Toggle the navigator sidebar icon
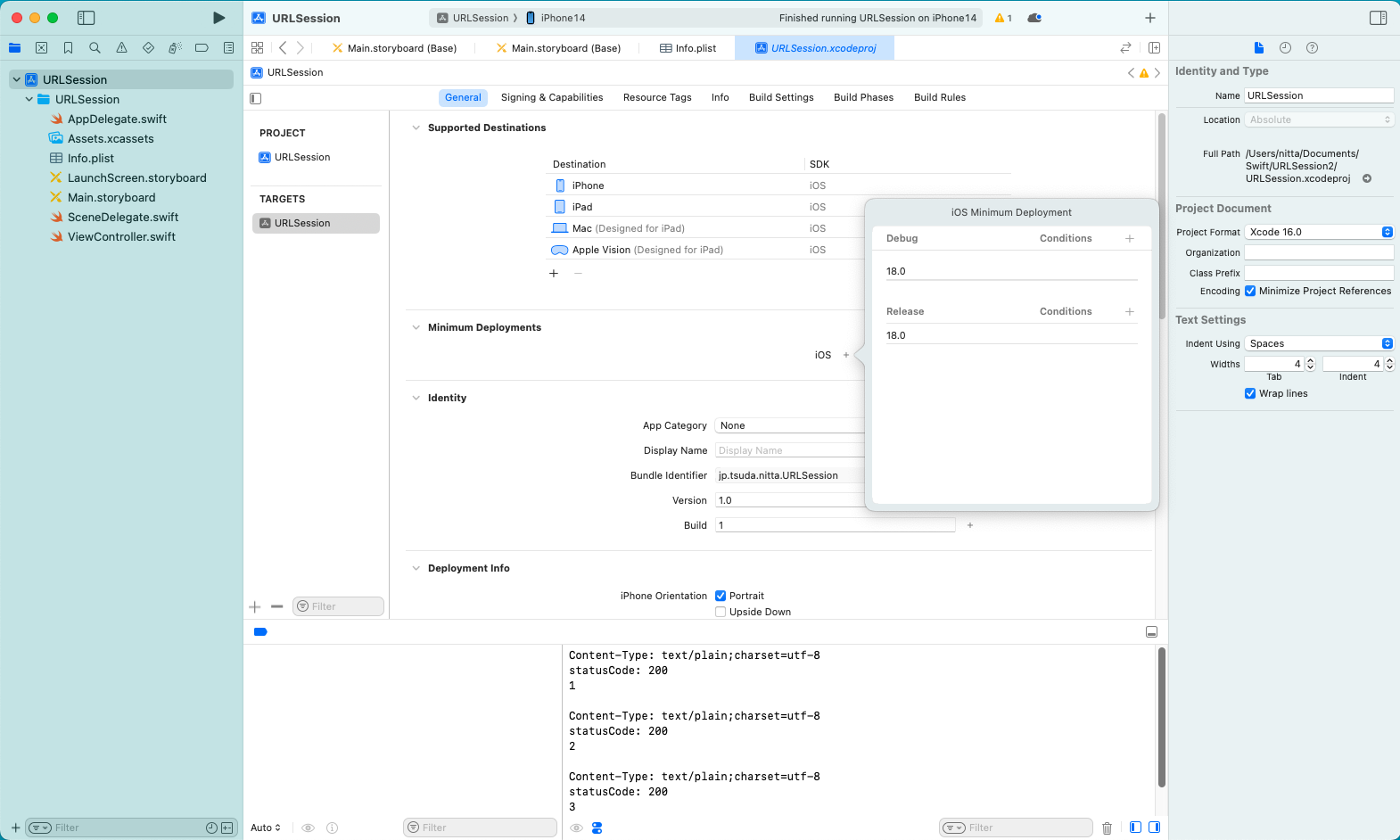This screenshot has height=840, width=1400. pyautogui.click(x=86, y=18)
